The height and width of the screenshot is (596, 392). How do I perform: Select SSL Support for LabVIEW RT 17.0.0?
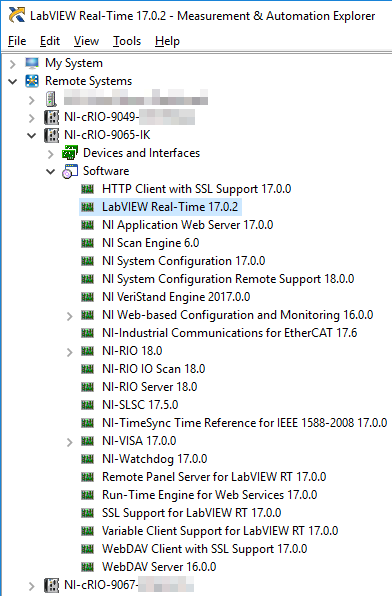[x=192, y=513]
